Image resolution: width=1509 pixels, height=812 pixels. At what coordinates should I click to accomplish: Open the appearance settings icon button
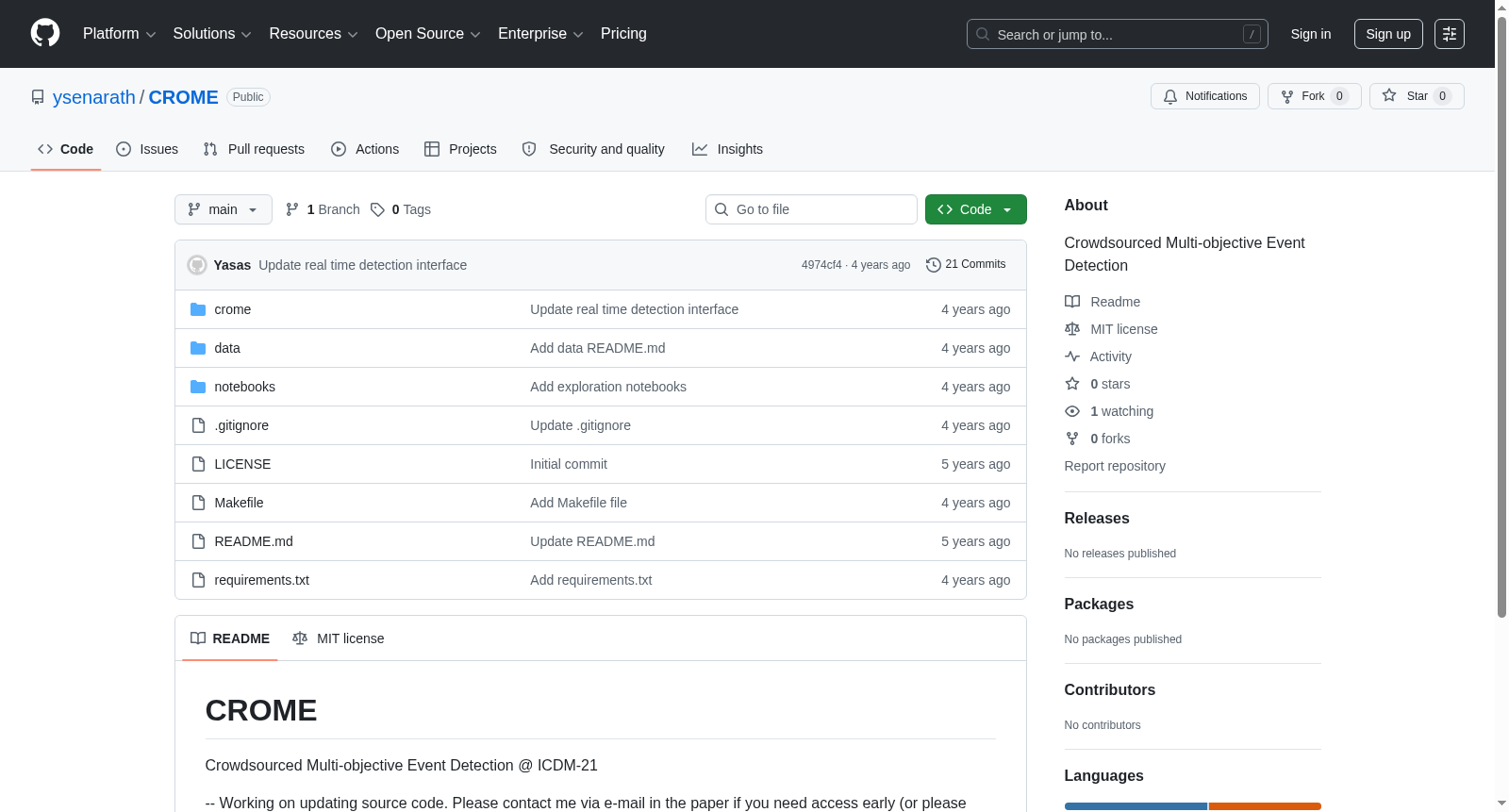(x=1450, y=34)
